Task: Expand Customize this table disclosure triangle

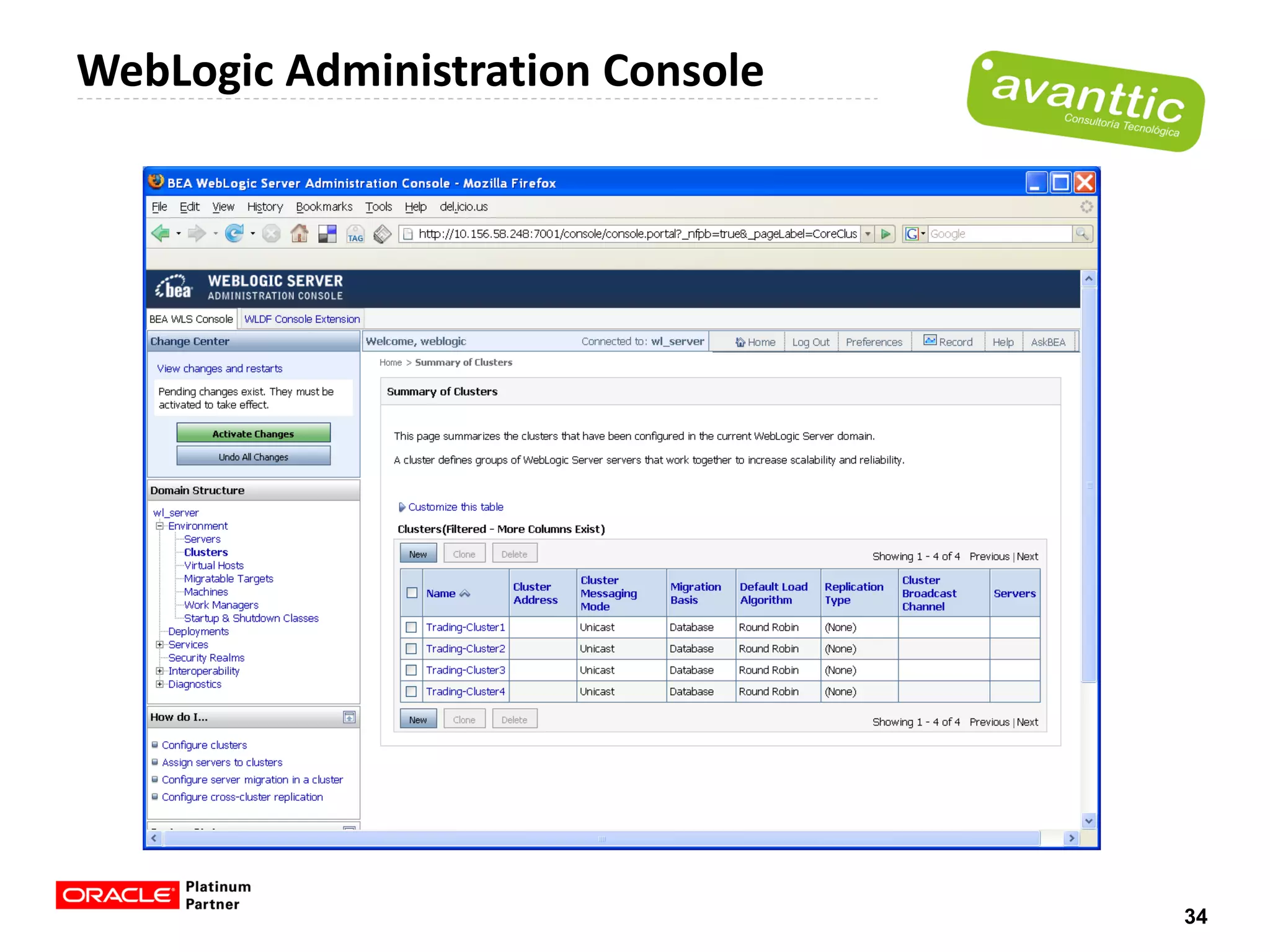Action: tap(402, 507)
